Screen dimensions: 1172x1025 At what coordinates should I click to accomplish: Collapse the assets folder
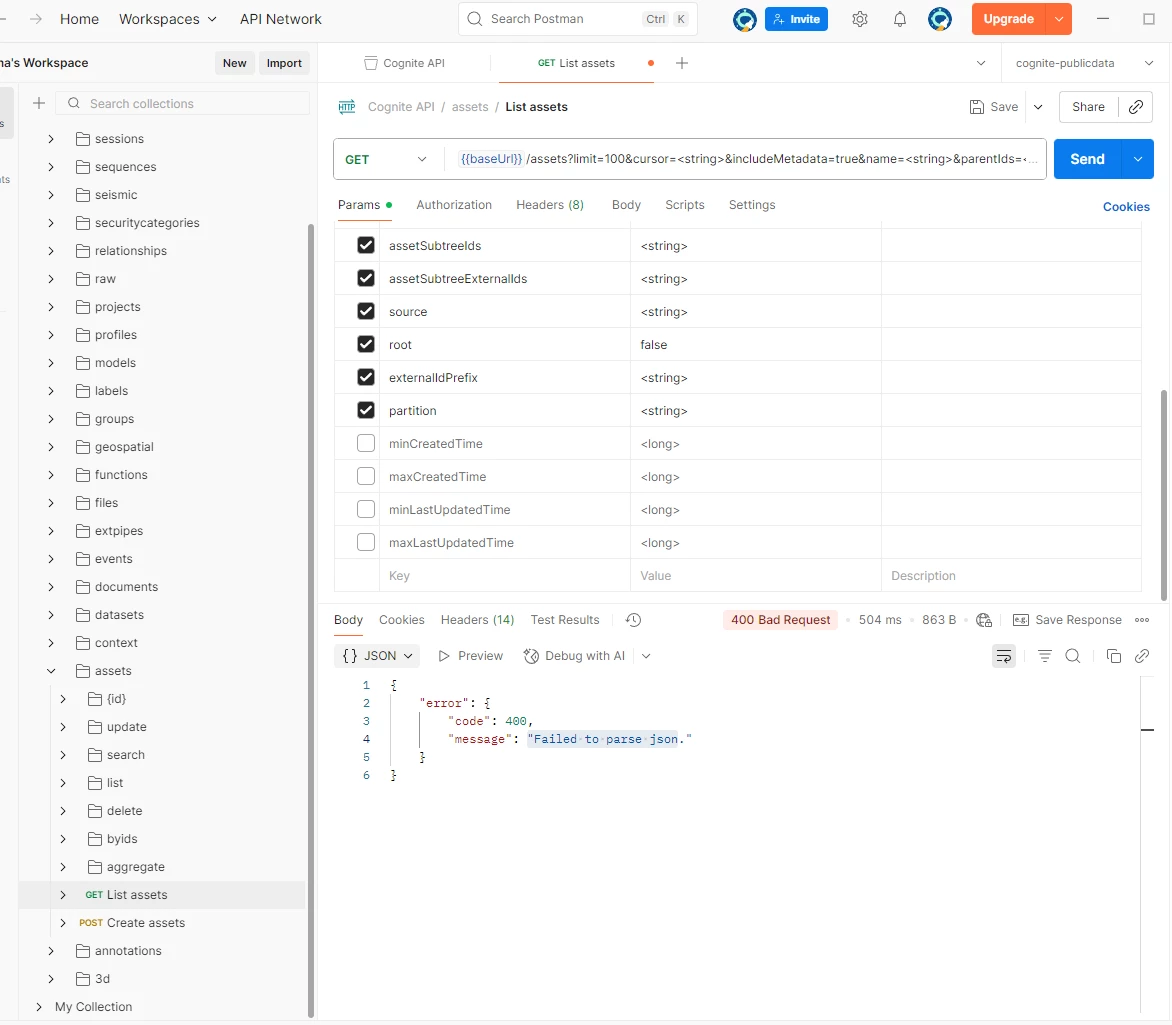click(x=51, y=671)
